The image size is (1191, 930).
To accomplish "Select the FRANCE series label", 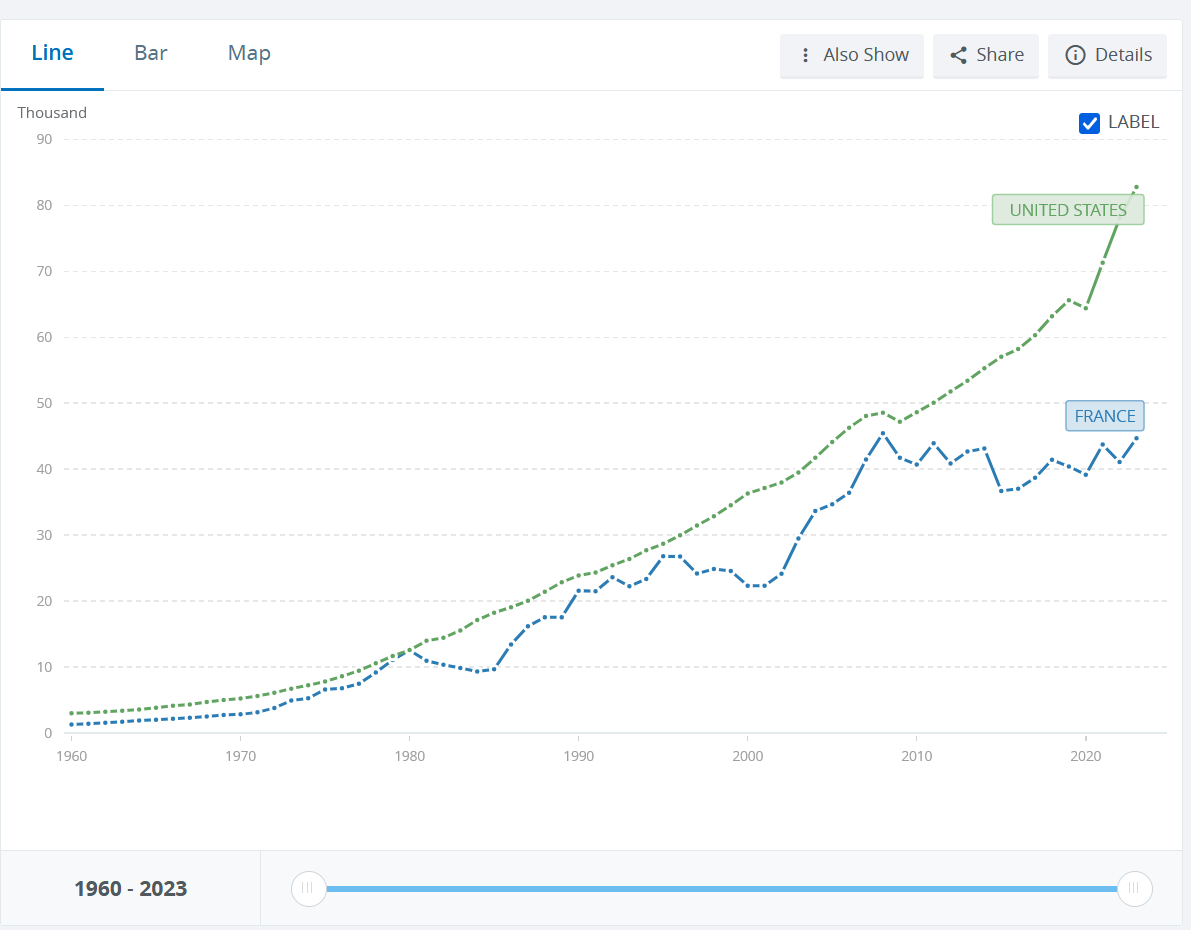I will click(x=1104, y=416).
